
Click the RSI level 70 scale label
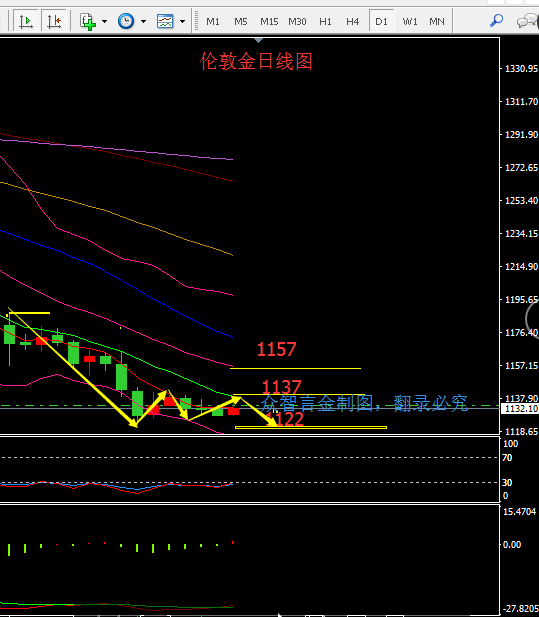pyautogui.click(x=507, y=458)
